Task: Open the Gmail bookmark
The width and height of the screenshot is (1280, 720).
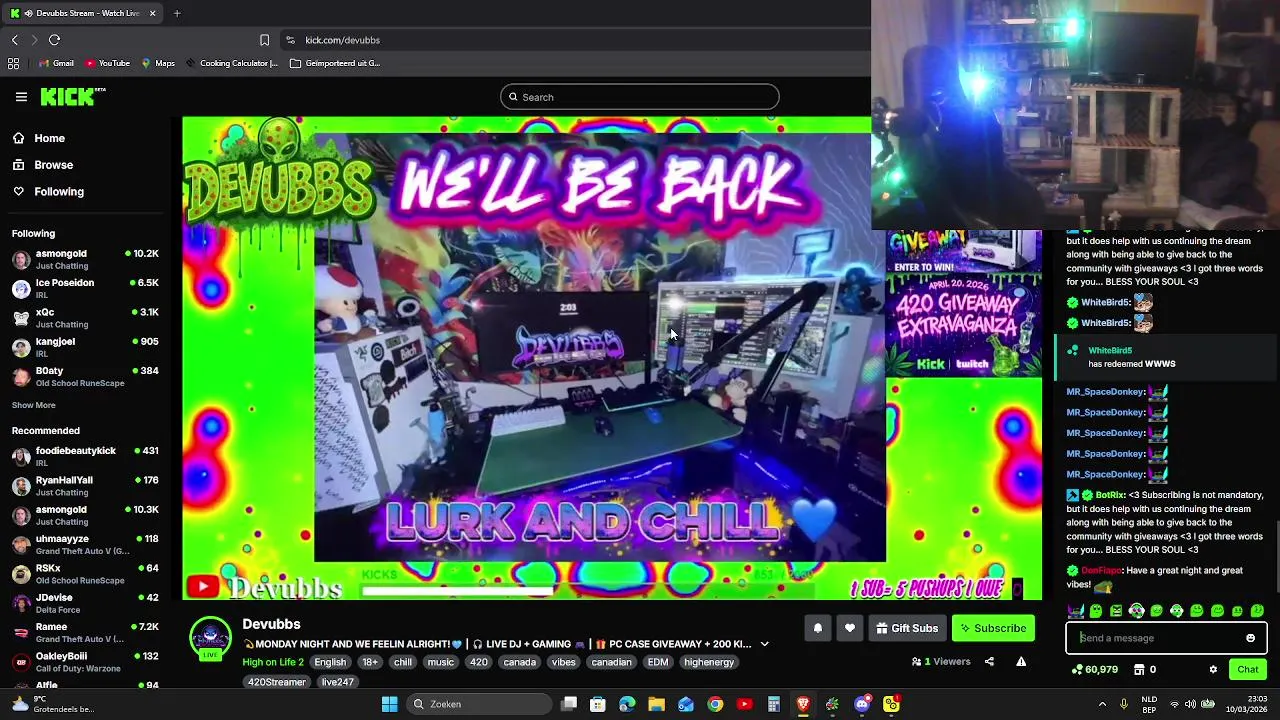Action: click(56, 63)
